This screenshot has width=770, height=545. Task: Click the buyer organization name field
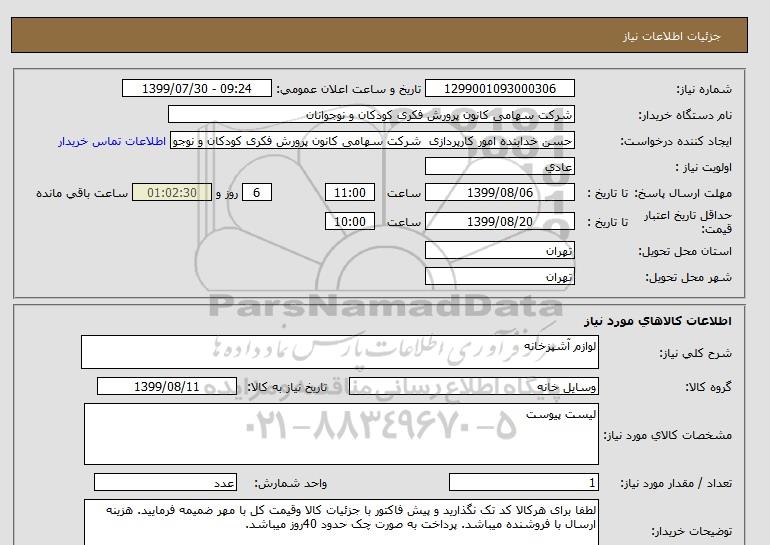(371, 114)
